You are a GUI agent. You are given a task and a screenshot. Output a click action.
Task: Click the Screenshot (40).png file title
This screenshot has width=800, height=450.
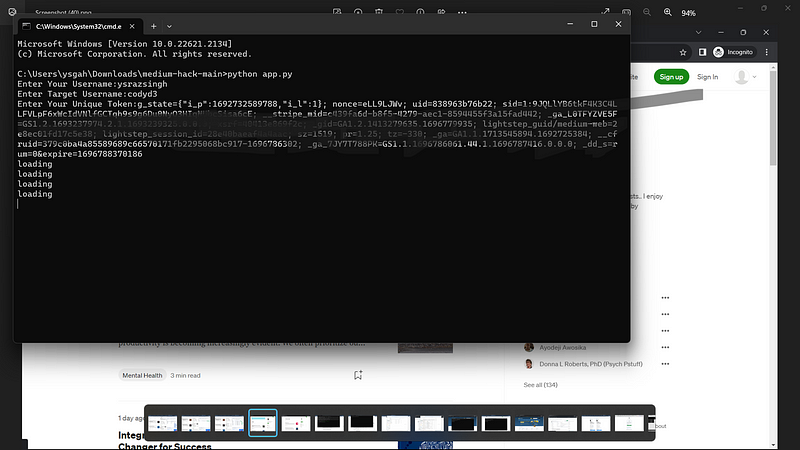[64, 11]
